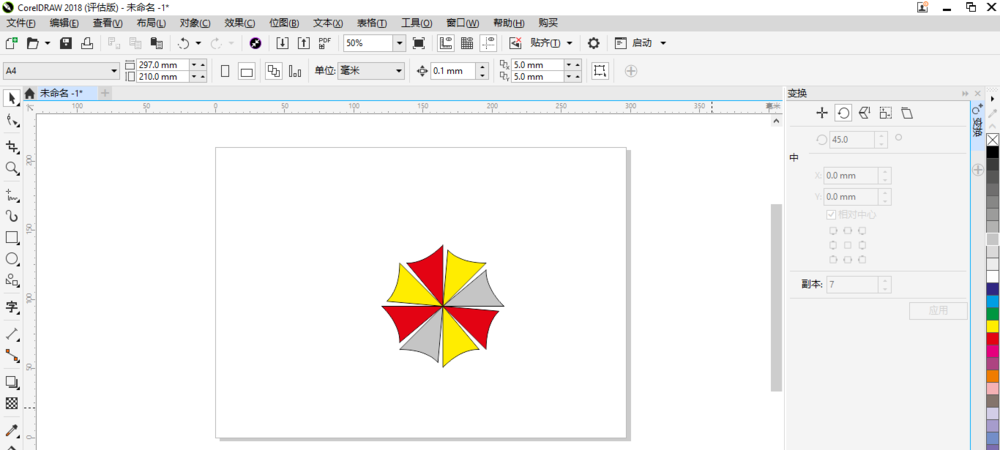Click the Rotate icon in the Transform docker
1000x450 pixels.
coord(843,113)
